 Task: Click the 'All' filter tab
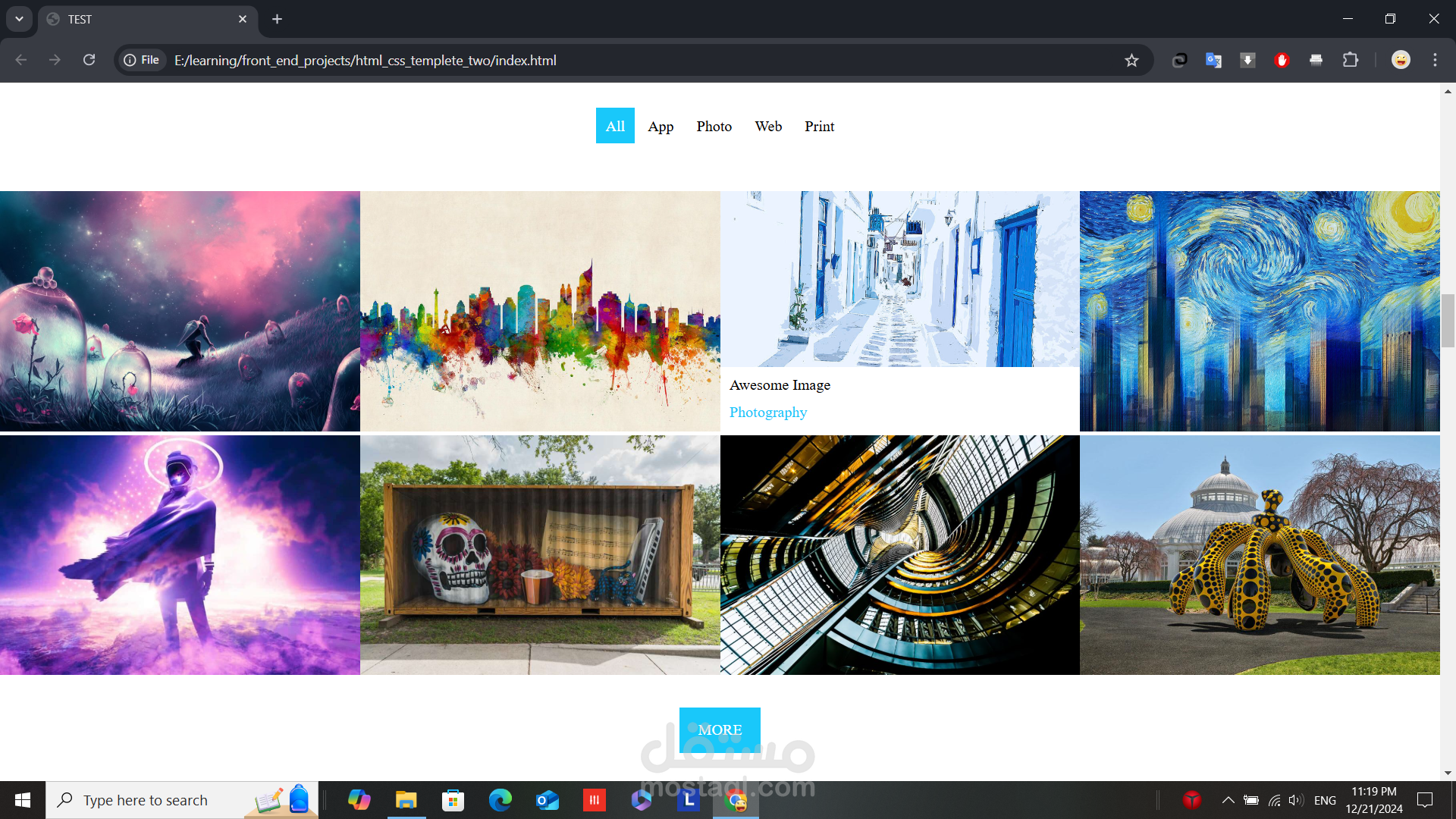click(x=615, y=126)
